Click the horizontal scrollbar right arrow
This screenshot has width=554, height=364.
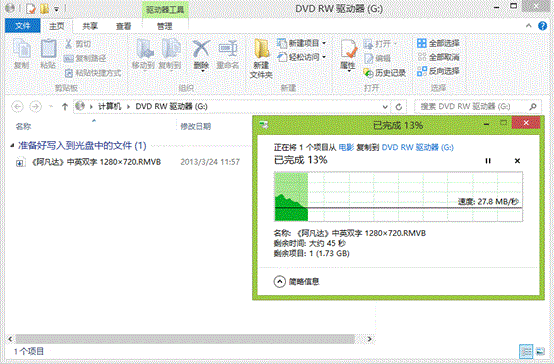pos(370,339)
